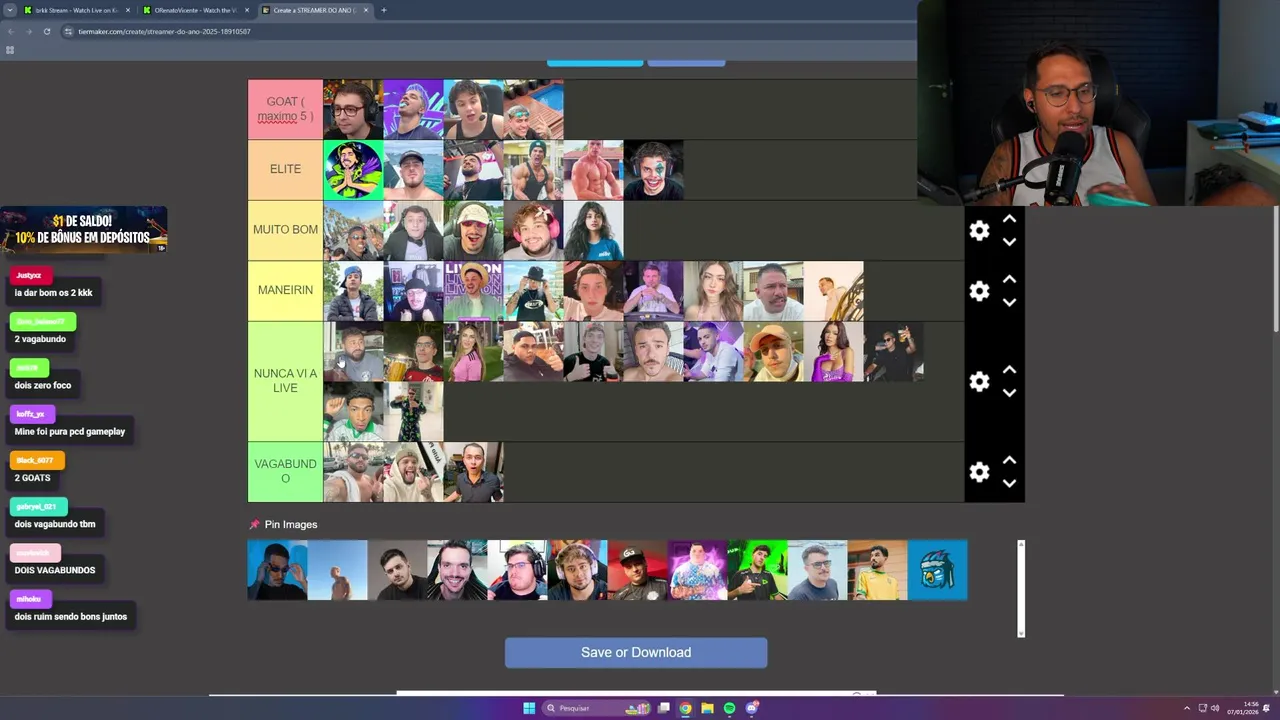Screen dimensions: 1280x720
Task: Open settings gear for MANEIRIN row
Action: 979,291
